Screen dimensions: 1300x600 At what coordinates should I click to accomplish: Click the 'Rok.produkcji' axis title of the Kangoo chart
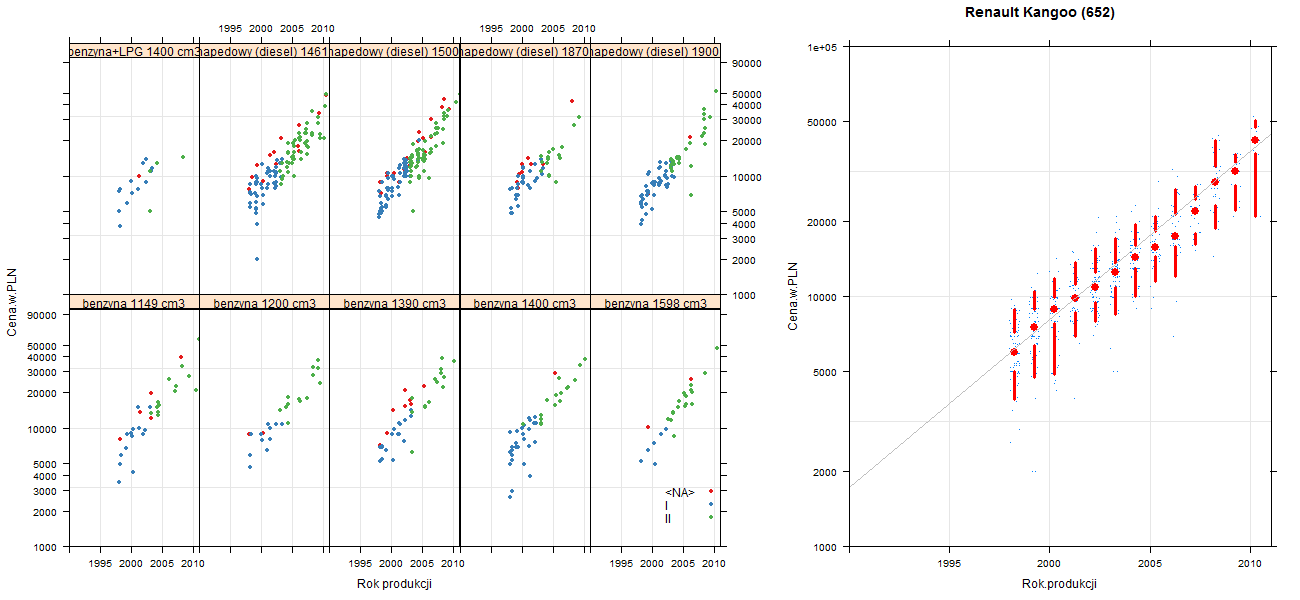point(1060,584)
